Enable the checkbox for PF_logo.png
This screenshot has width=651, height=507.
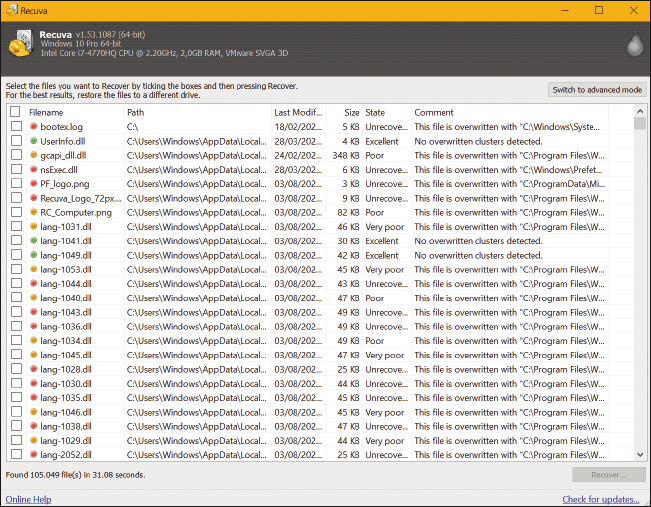pos(16,184)
